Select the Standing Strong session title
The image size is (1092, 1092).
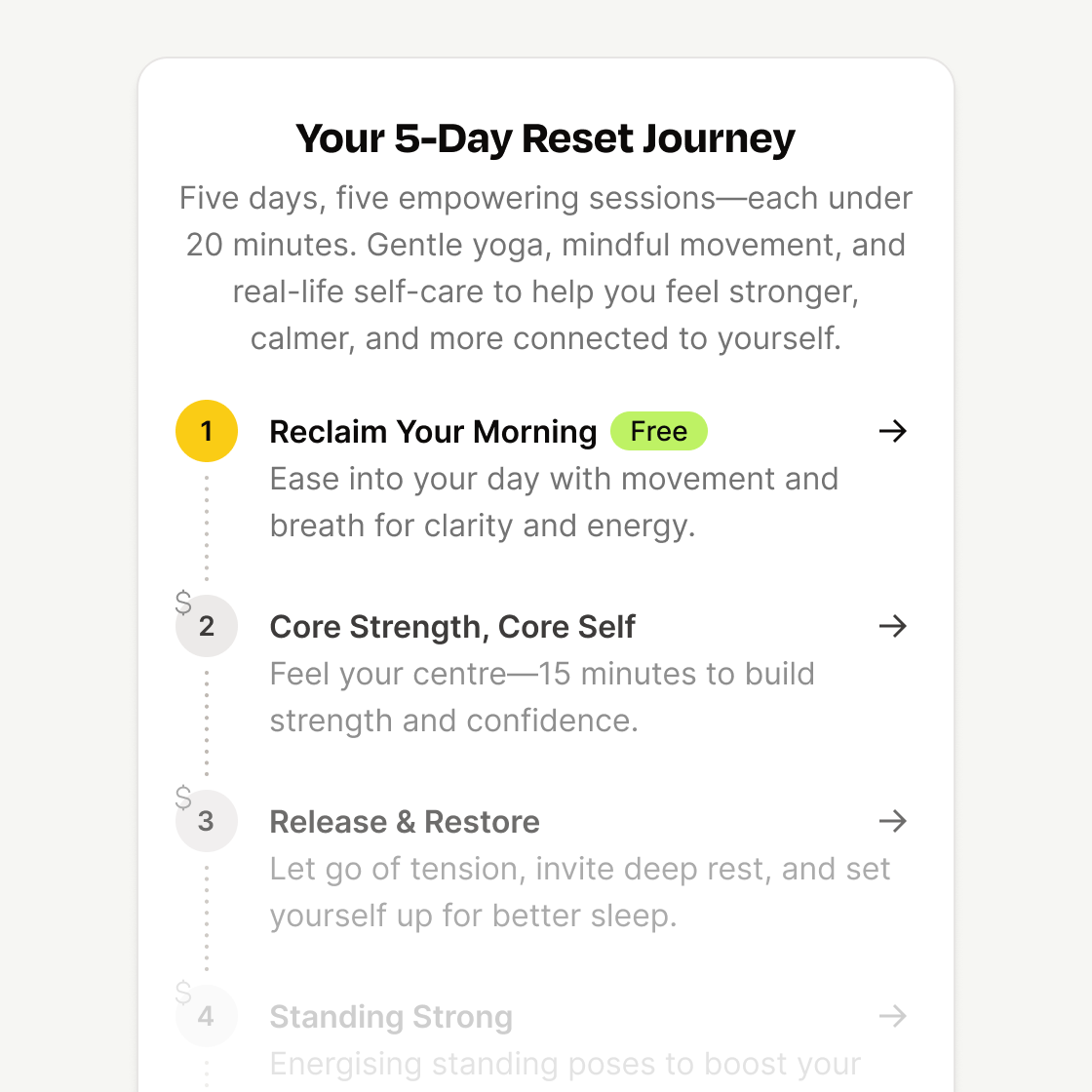(x=391, y=1017)
